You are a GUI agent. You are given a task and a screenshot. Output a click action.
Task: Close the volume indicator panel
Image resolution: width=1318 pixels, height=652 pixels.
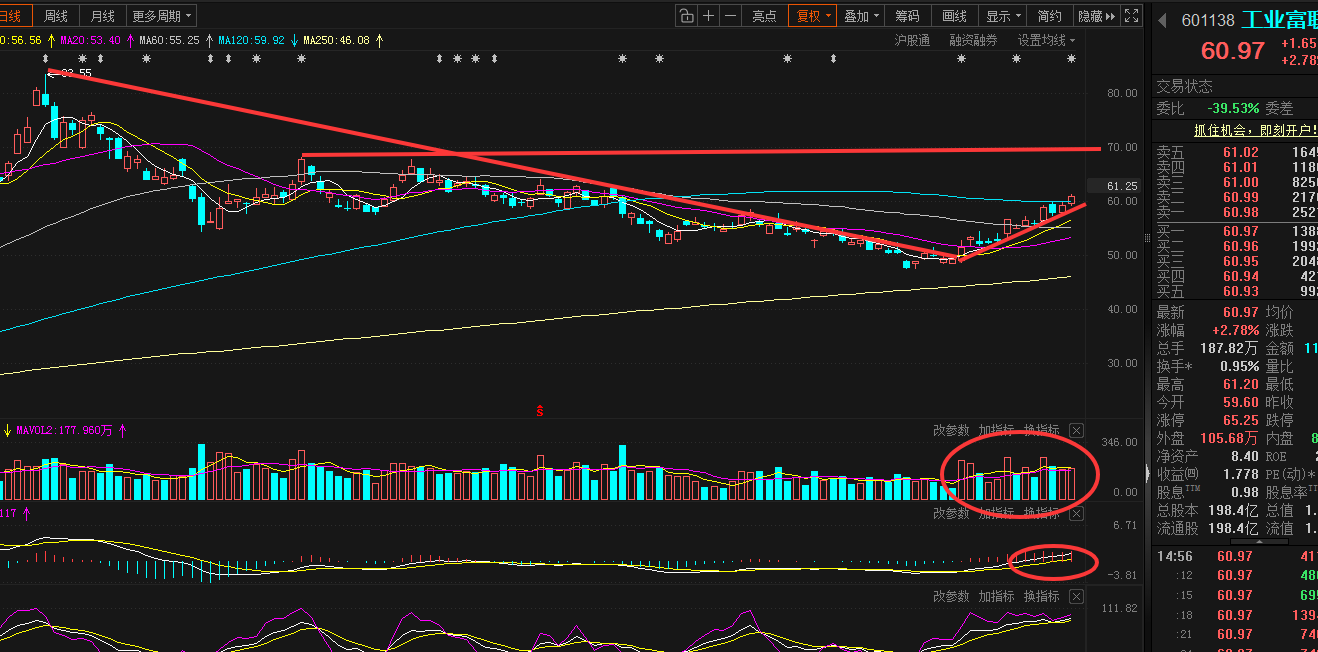pos(1076,430)
